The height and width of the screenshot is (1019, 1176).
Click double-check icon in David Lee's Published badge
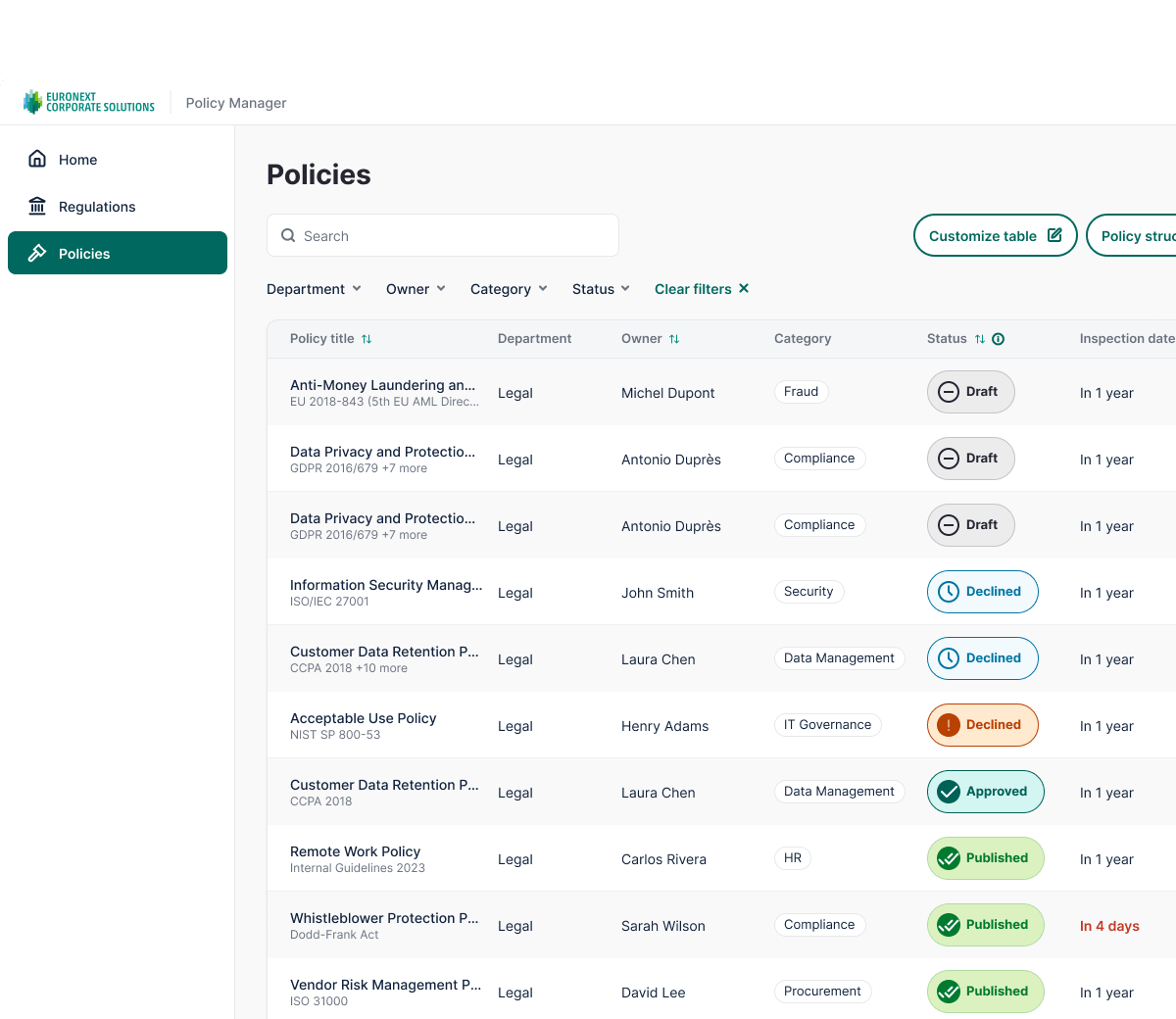point(949,992)
